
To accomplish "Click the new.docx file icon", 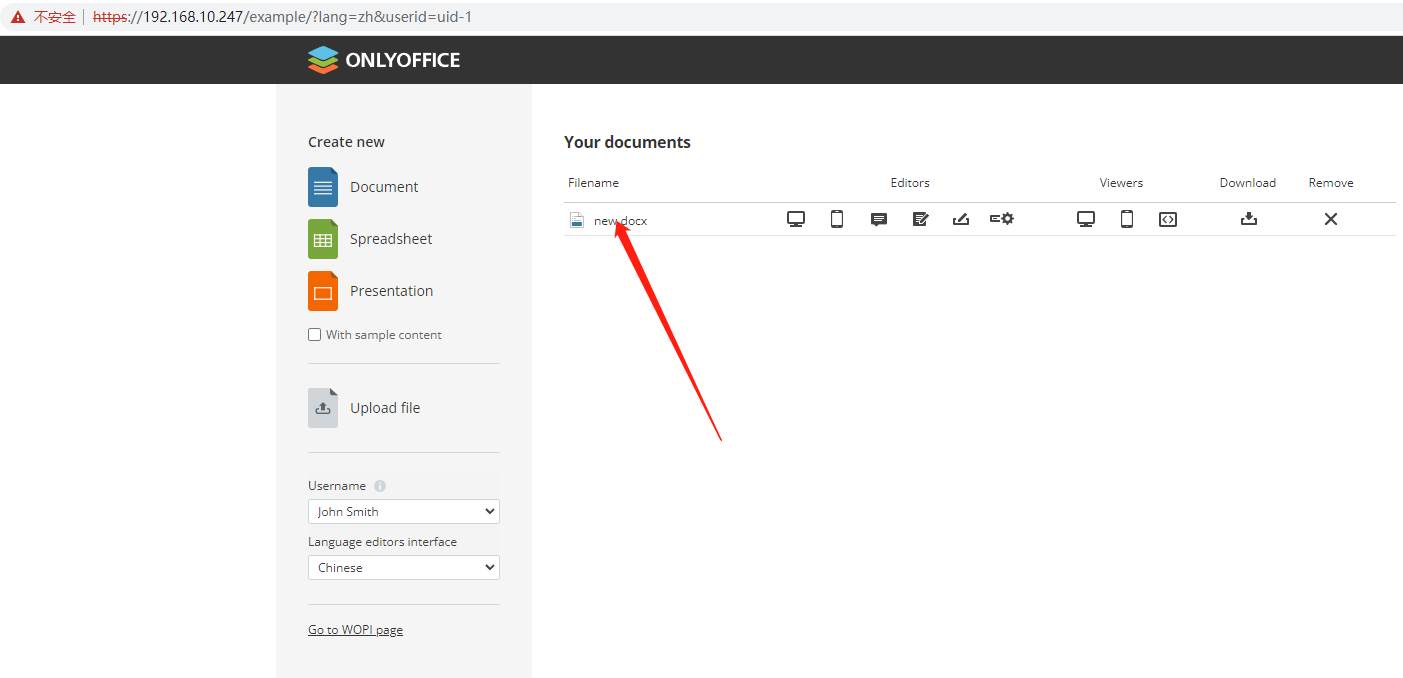I will tap(576, 220).
